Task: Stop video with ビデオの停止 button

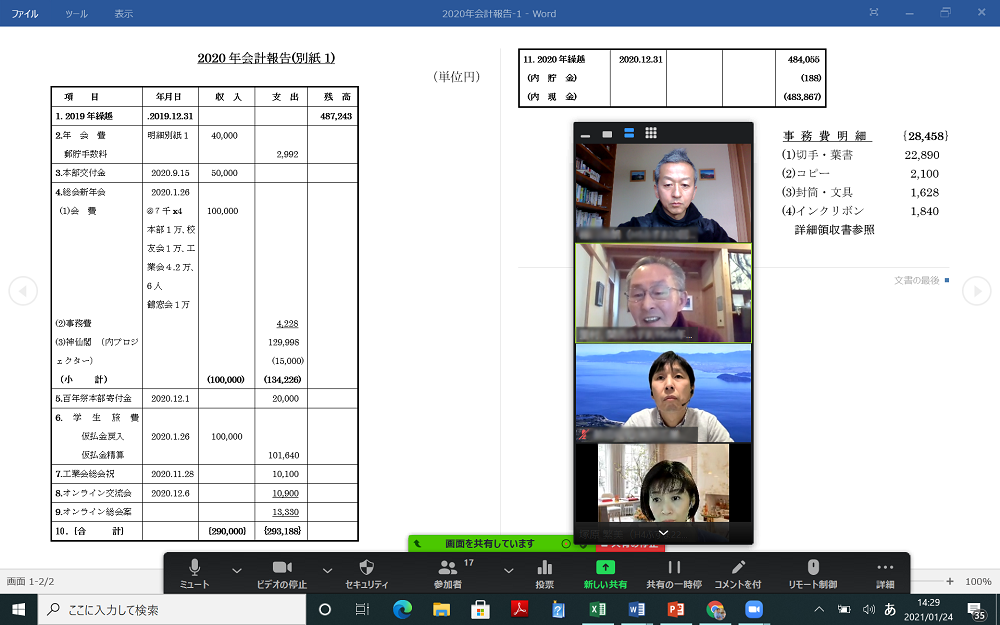Action: click(281, 573)
